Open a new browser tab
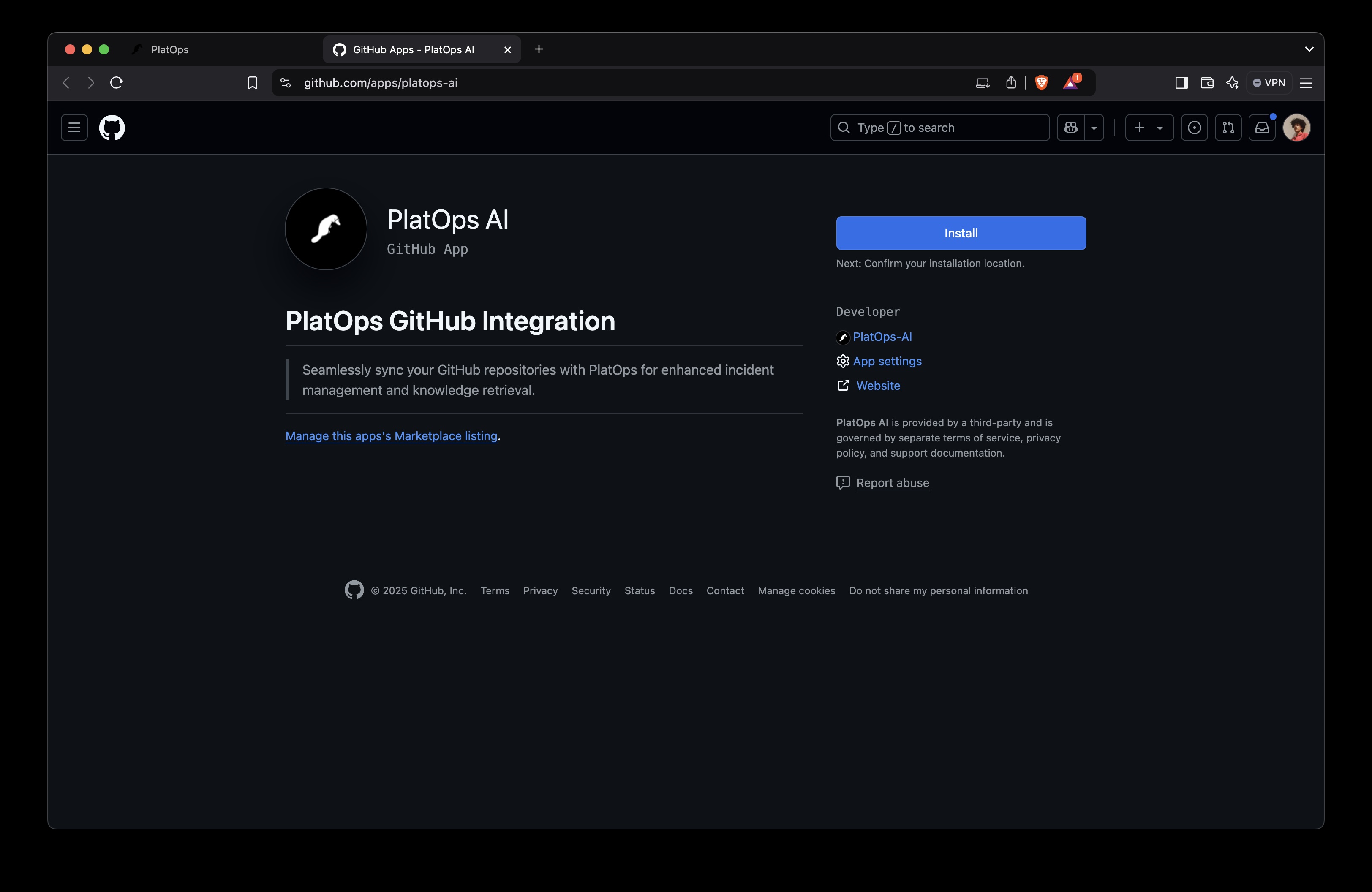This screenshot has height=892, width=1372. (x=539, y=49)
